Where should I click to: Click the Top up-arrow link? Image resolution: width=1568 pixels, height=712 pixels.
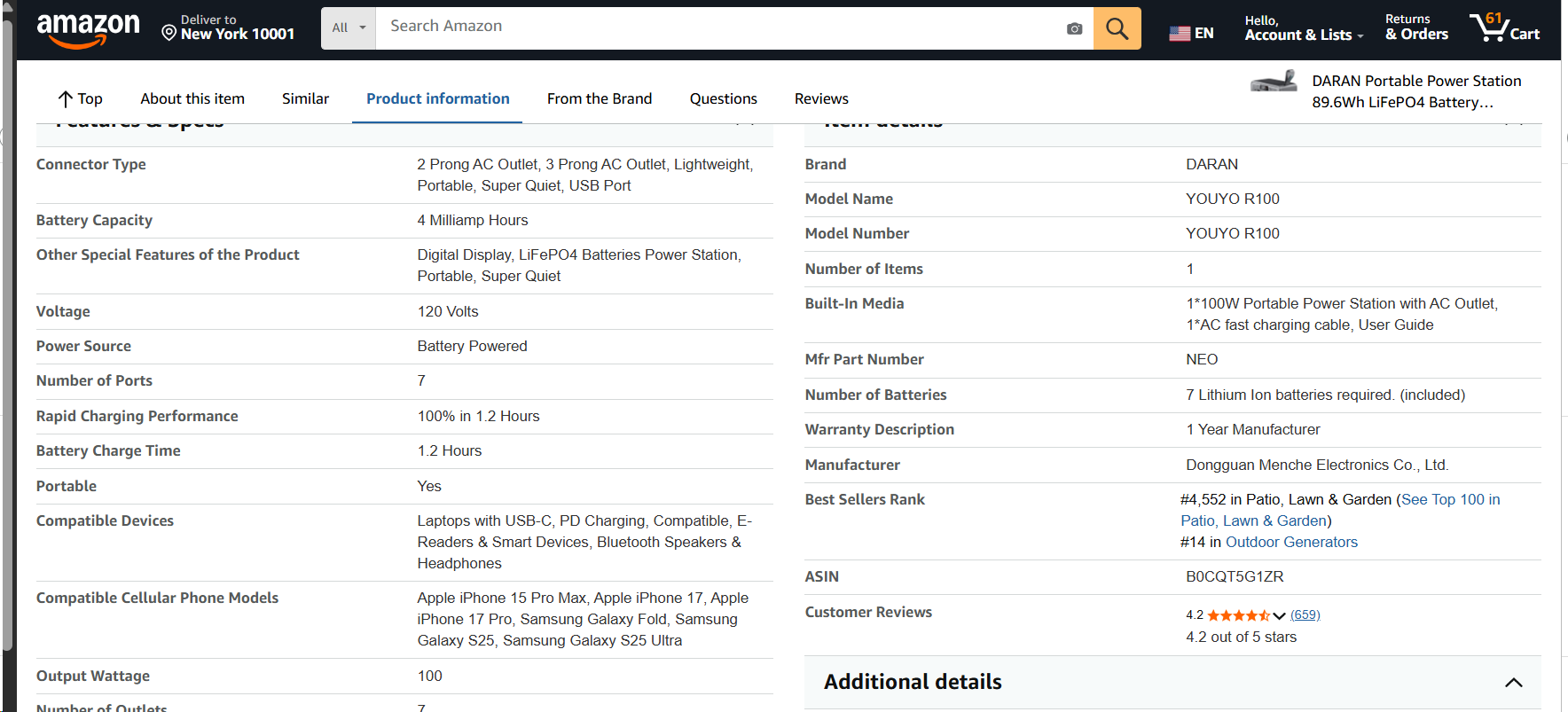point(80,98)
